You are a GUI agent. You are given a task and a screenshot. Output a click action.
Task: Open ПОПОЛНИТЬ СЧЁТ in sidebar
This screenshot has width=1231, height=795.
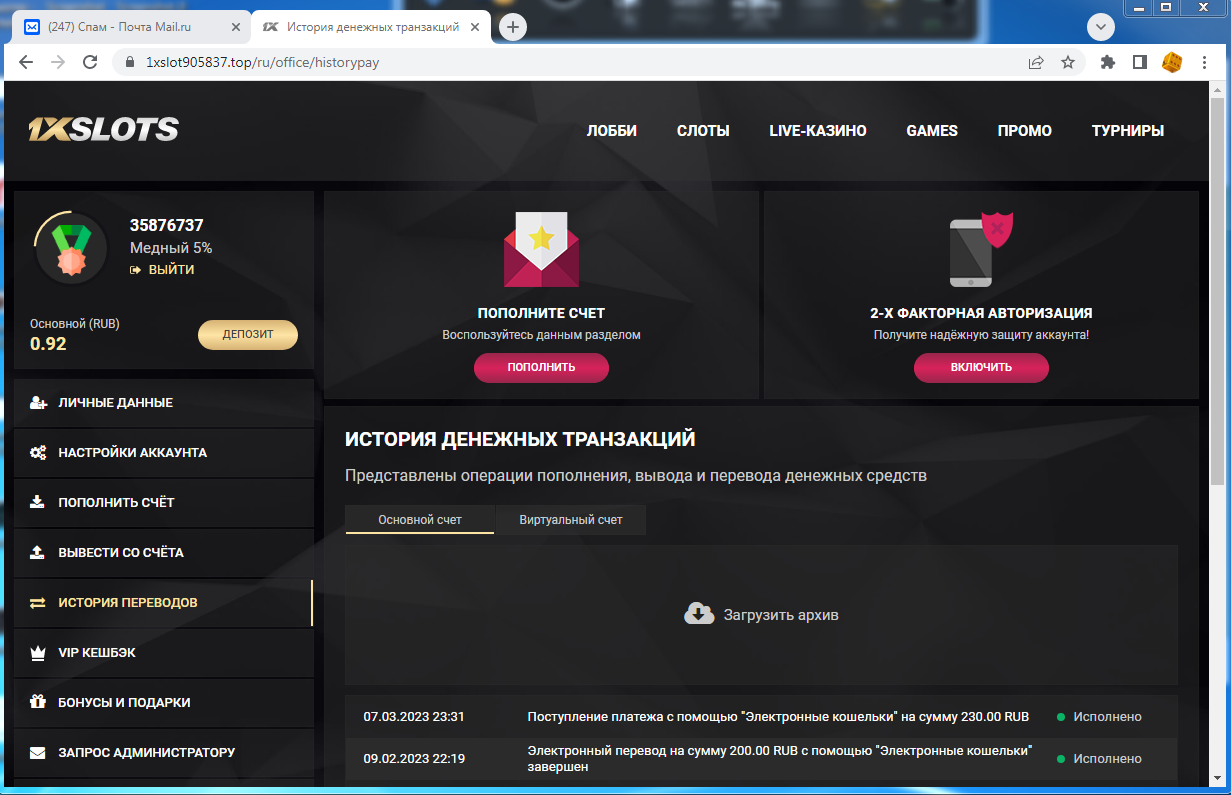pos(164,503)
